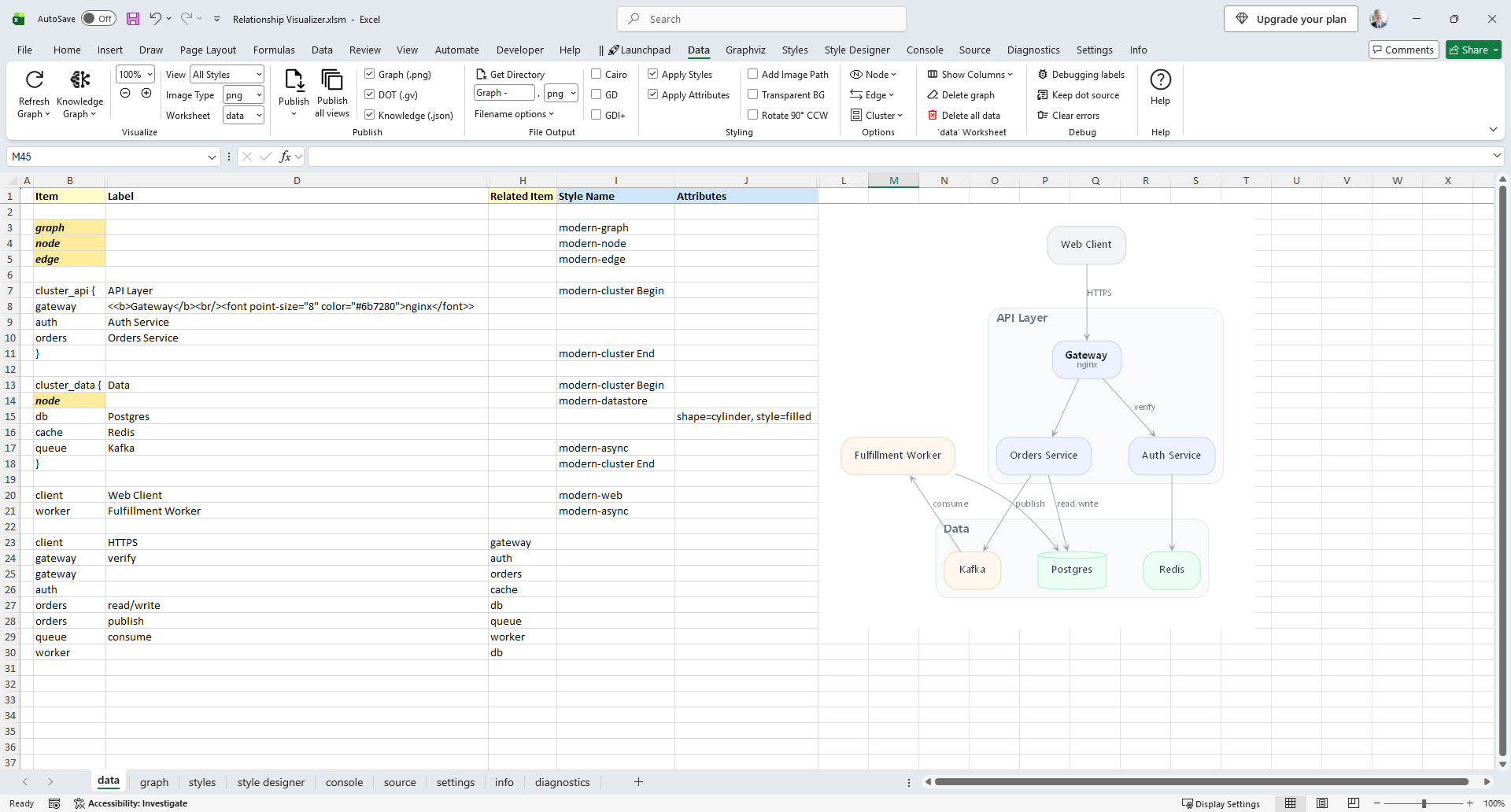This screenshot has height=812, width=1511.
Task: Open the Diagnostics ribbon tab
Action: (x=1033, y=50)
